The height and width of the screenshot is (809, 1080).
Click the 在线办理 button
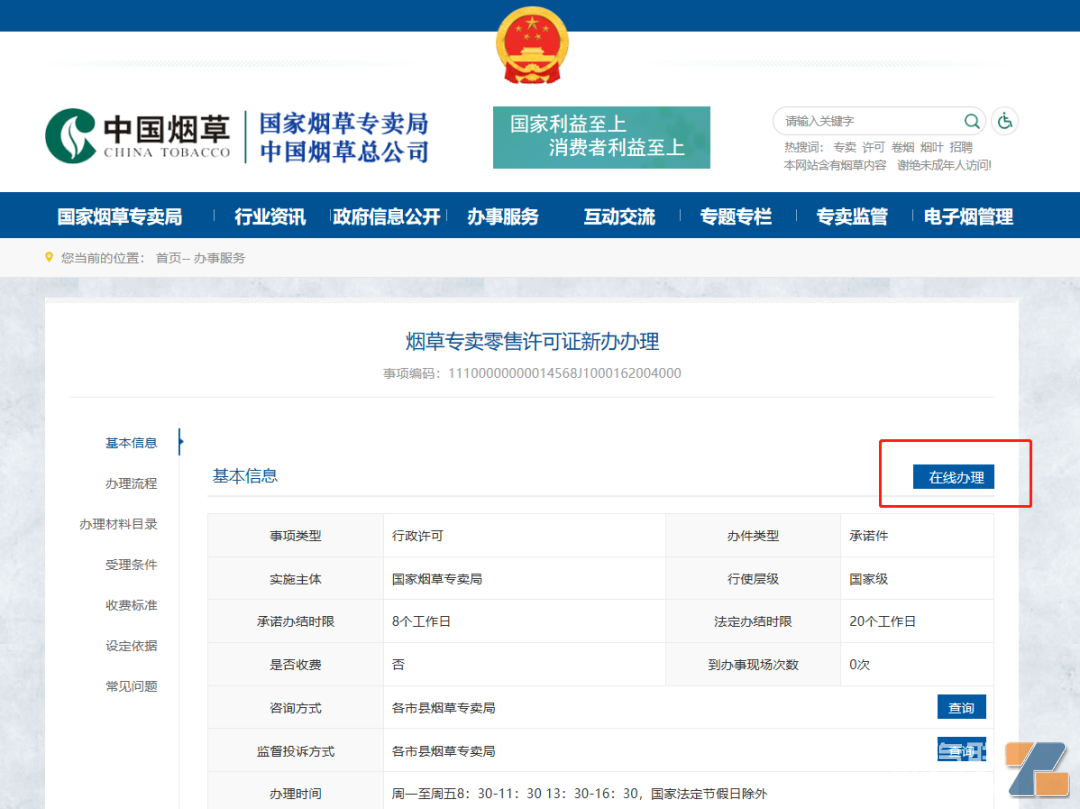click(x=955, y=477)
